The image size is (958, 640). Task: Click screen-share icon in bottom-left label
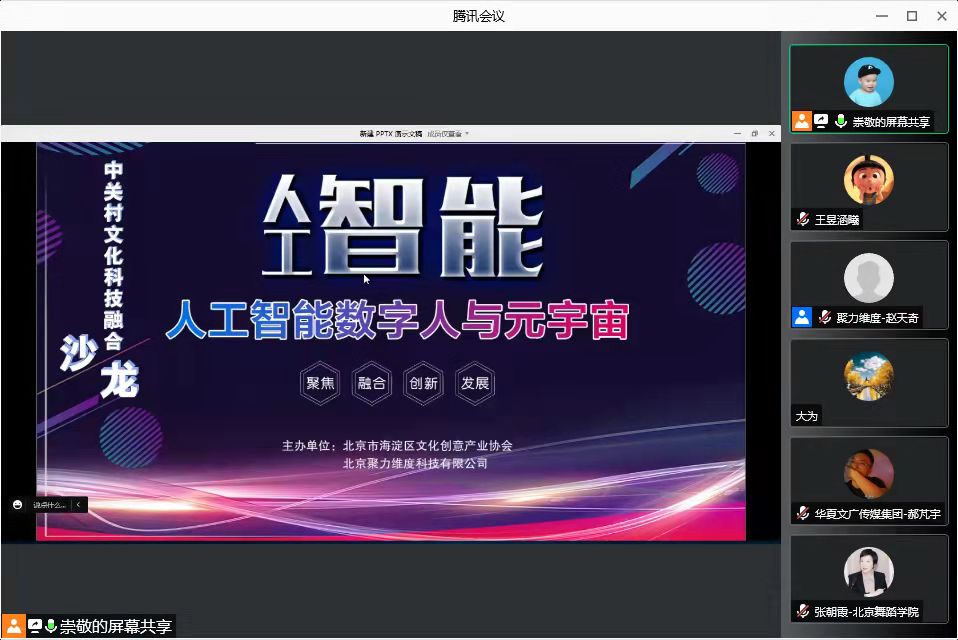click(35, 626)
